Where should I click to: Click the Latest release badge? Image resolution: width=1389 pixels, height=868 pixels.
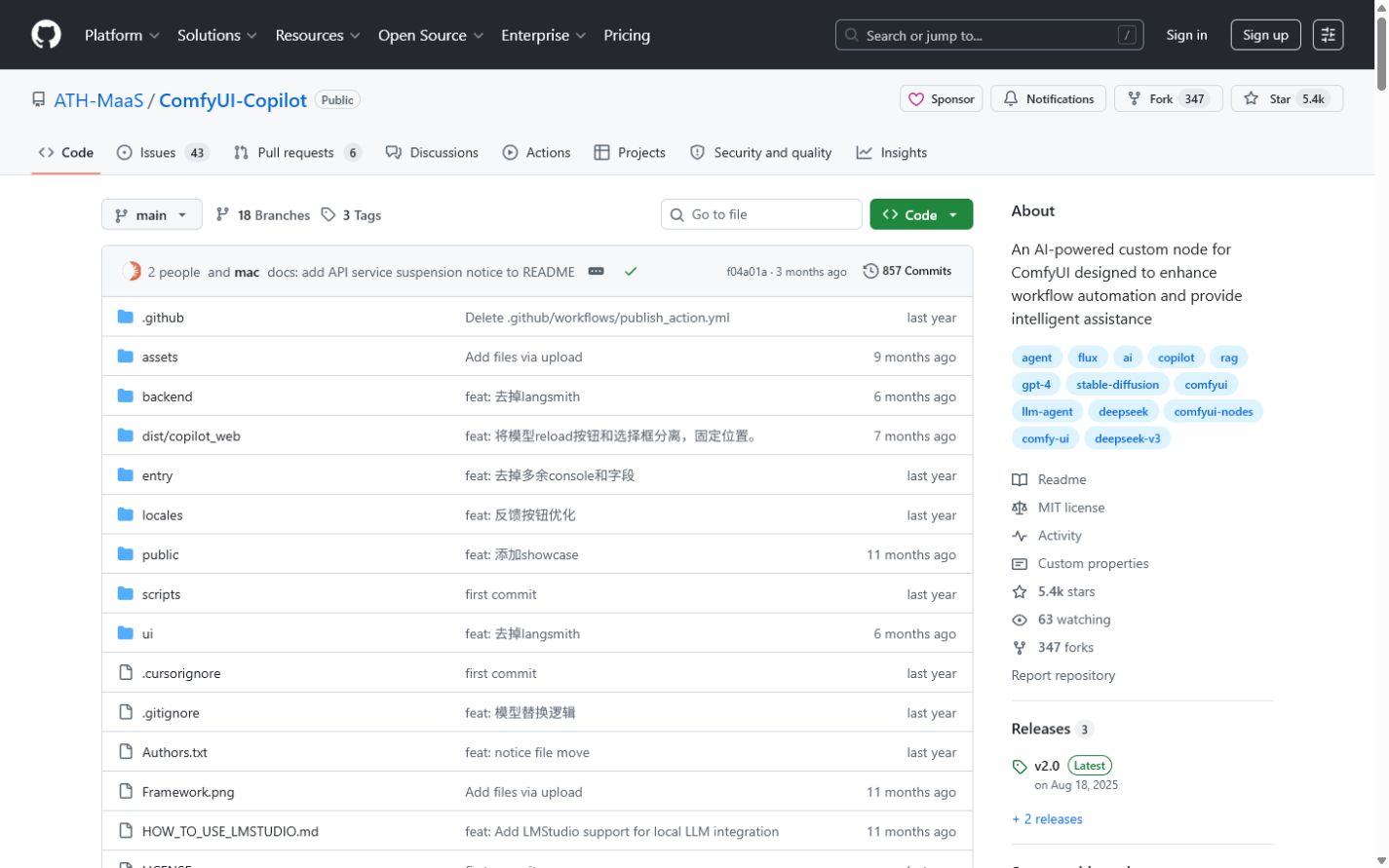click(x=1090, y=766)
